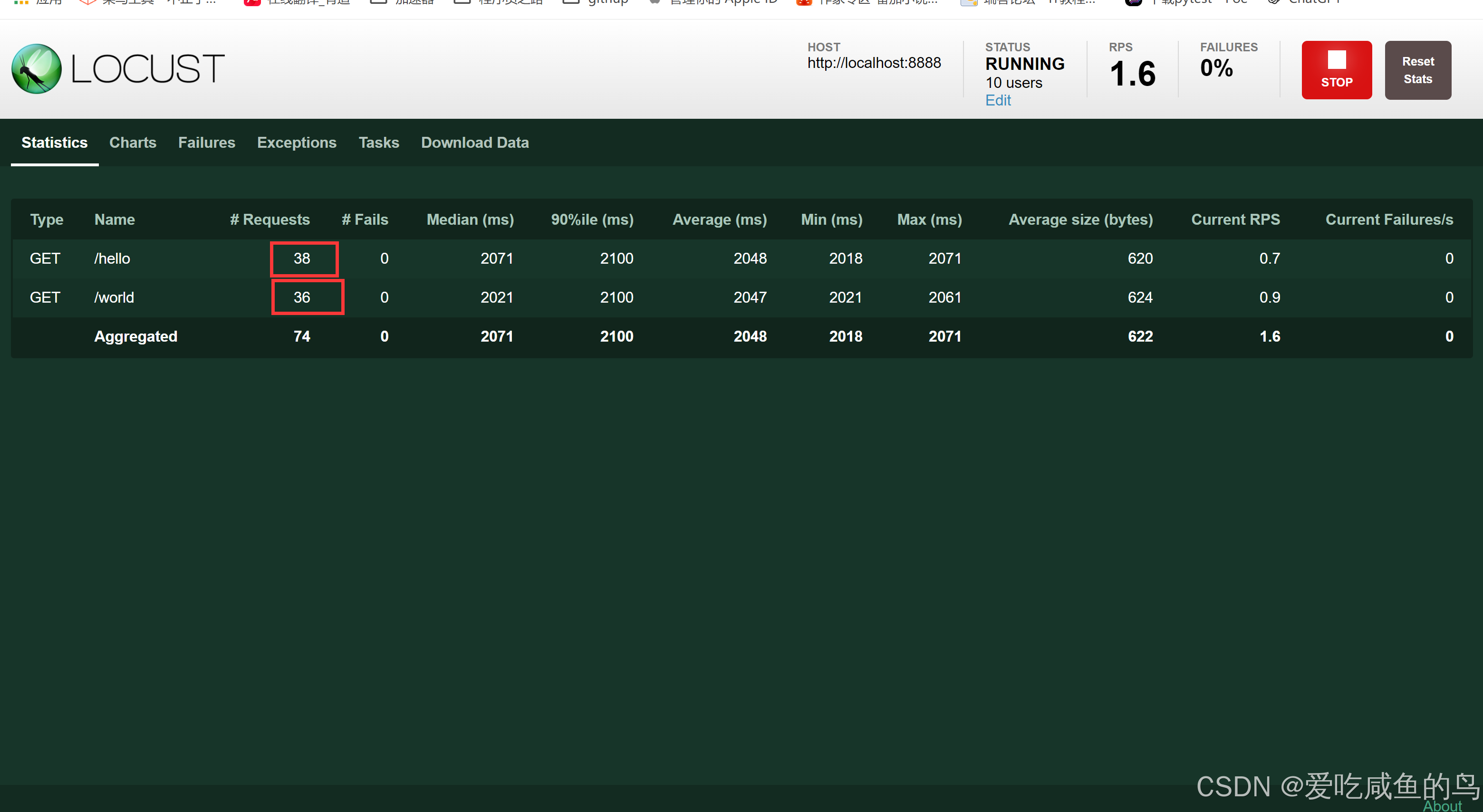
Task: Click the Edit users link
Action: pos(998,101)
